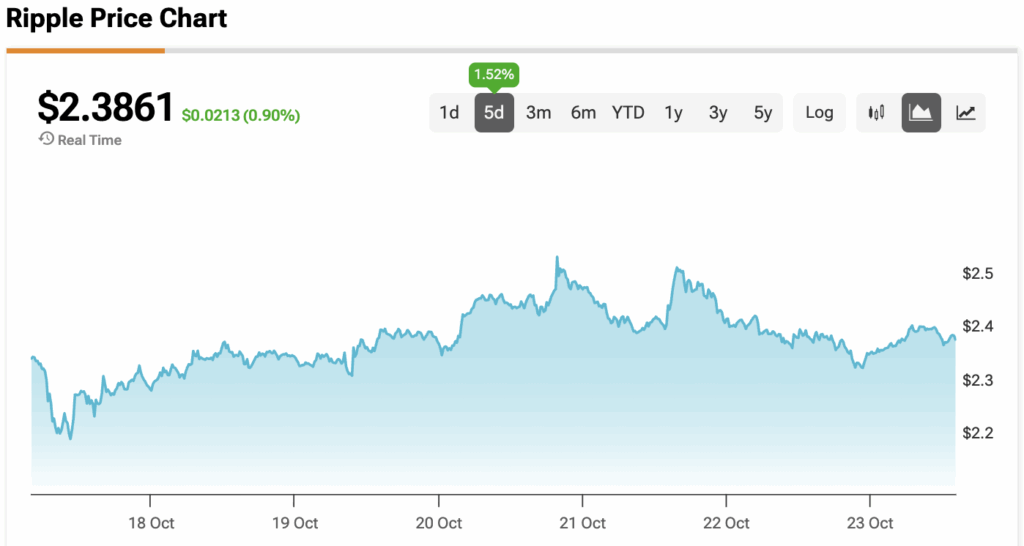Click the $2.3861 current price
Image resolution: width=1024 pixels, height=546 pixels.
point(106,108)
